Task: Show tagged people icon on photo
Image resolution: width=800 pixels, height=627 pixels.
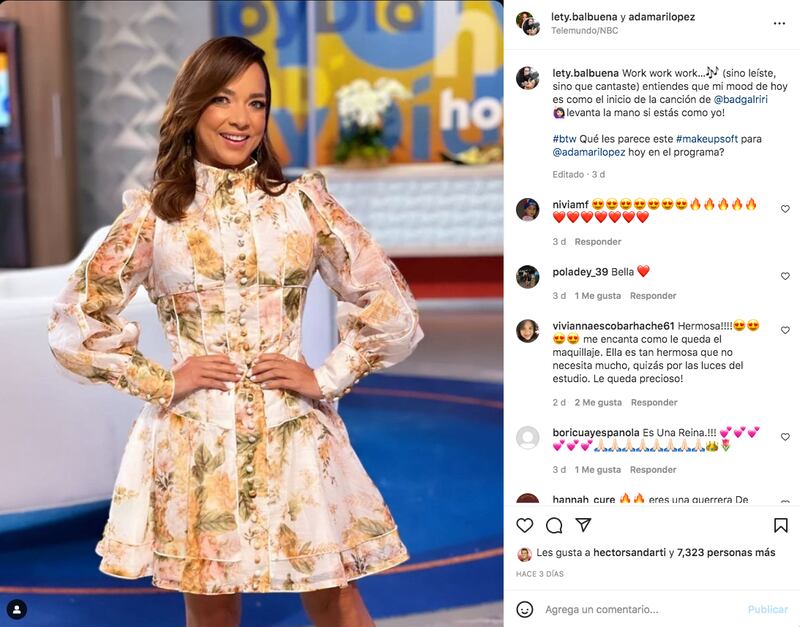Action: click(17, 609)
